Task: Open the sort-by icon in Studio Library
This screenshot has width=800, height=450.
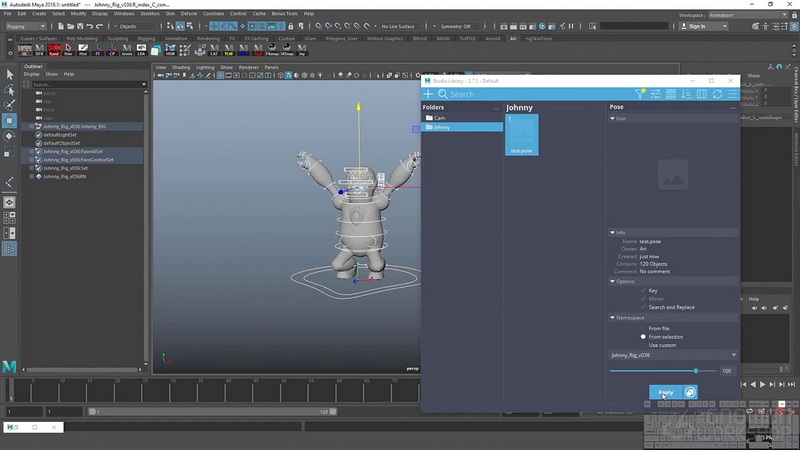Action: click(686, 94)
